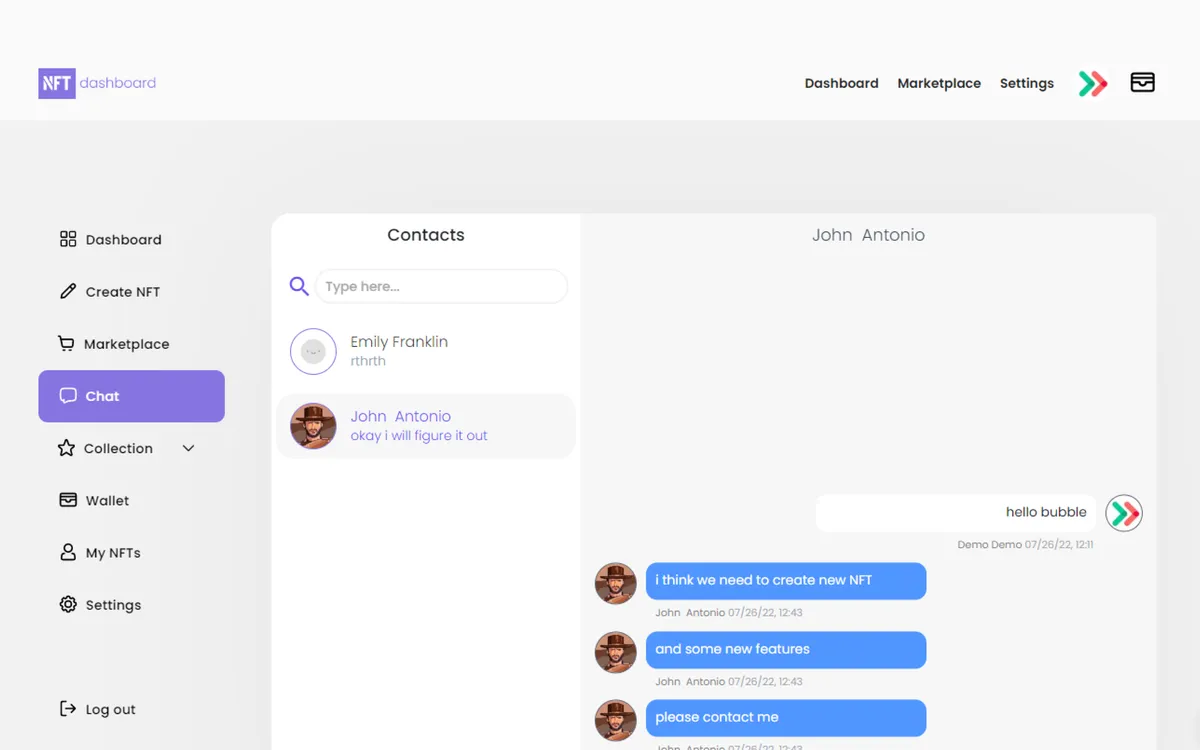This screenshot has height=750, width=1200.
Task: Click sender avatar beside 'hello bubble'
Action: [x=1124, y=513]
